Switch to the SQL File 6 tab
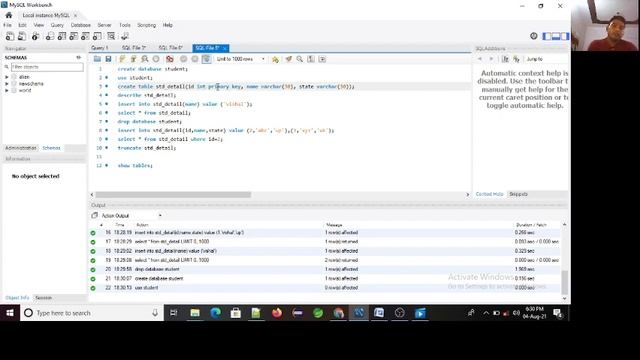640x360 pixels. (x=171, y=48)
